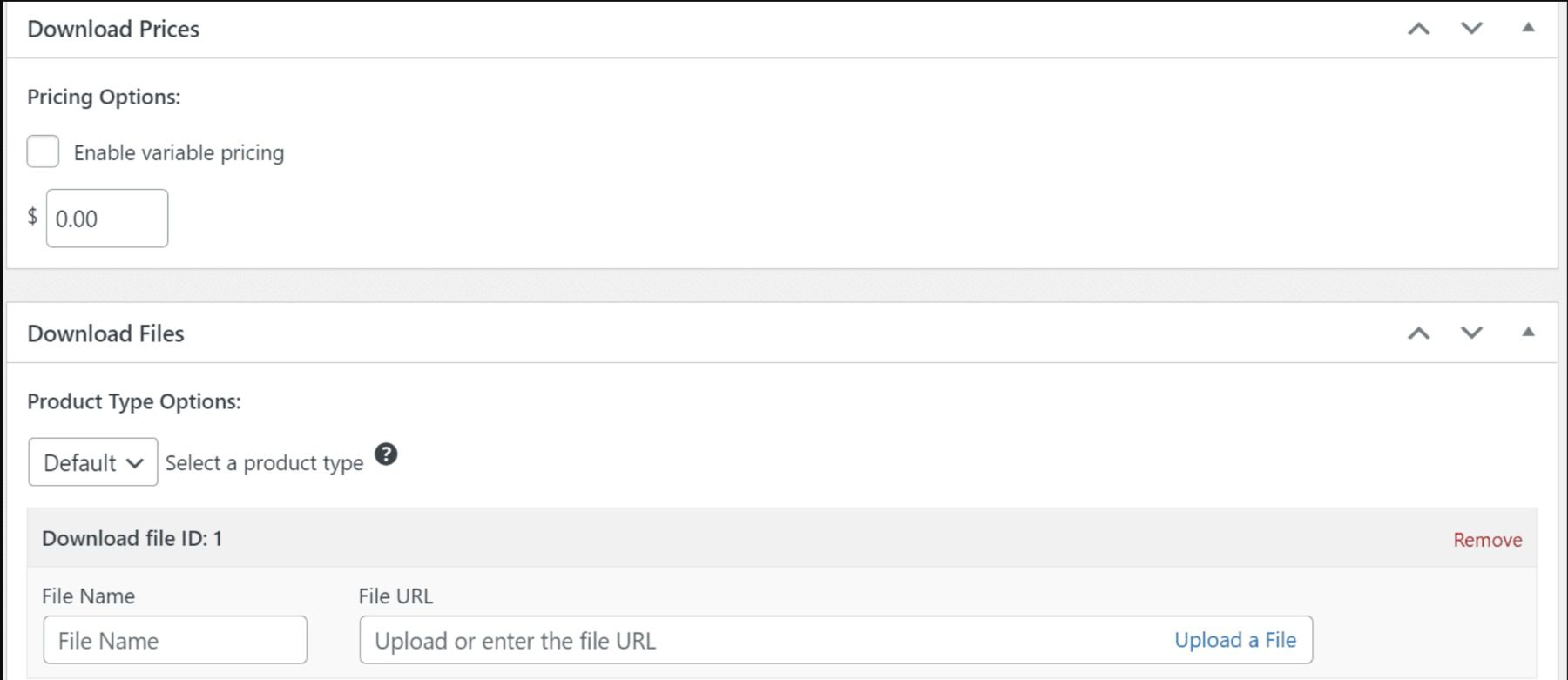Uncheck the Enable variable pricing box
Screen dimensions: 1568x680
coord(42,151)
